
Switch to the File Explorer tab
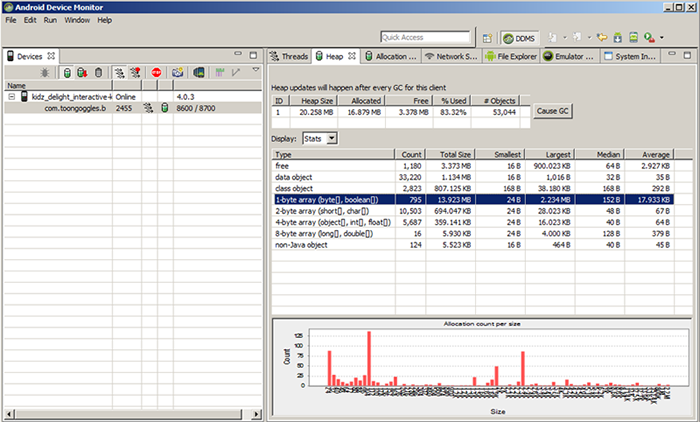[x=512, y=56]
